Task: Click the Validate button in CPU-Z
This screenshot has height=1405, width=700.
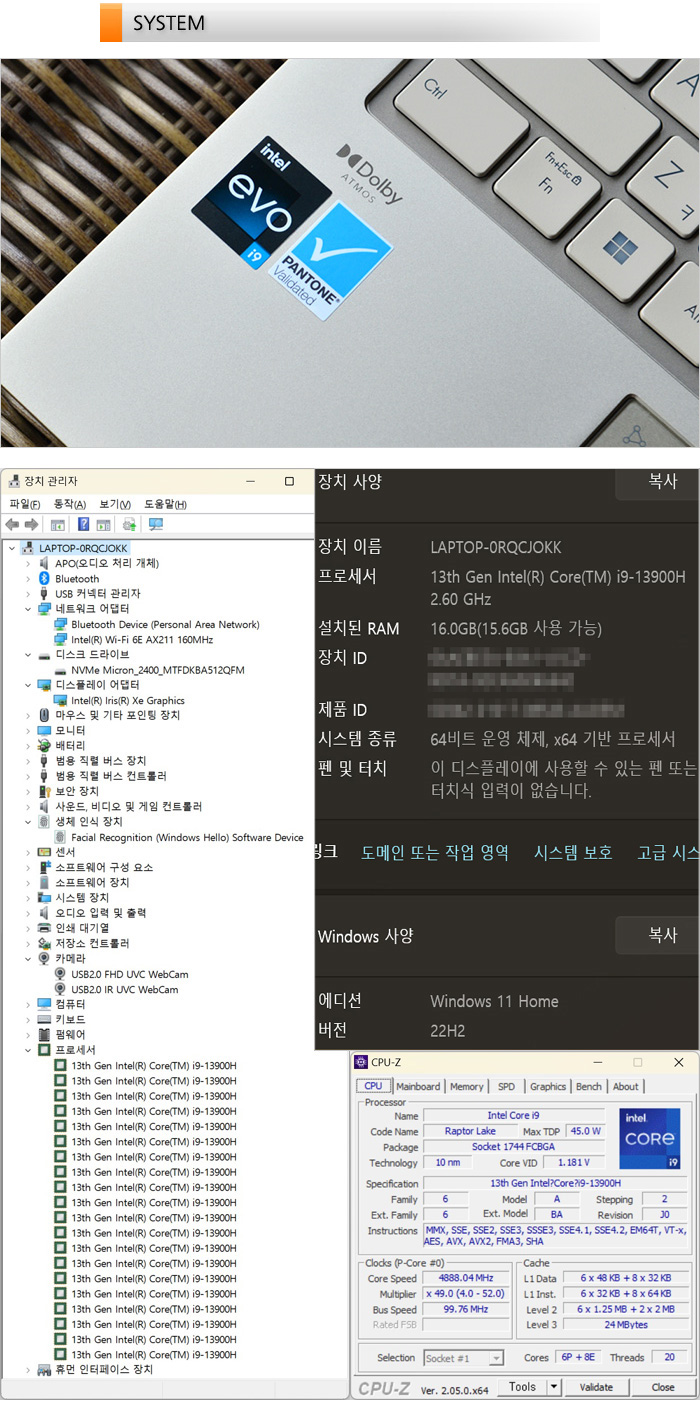Action: click(596, 1387)
